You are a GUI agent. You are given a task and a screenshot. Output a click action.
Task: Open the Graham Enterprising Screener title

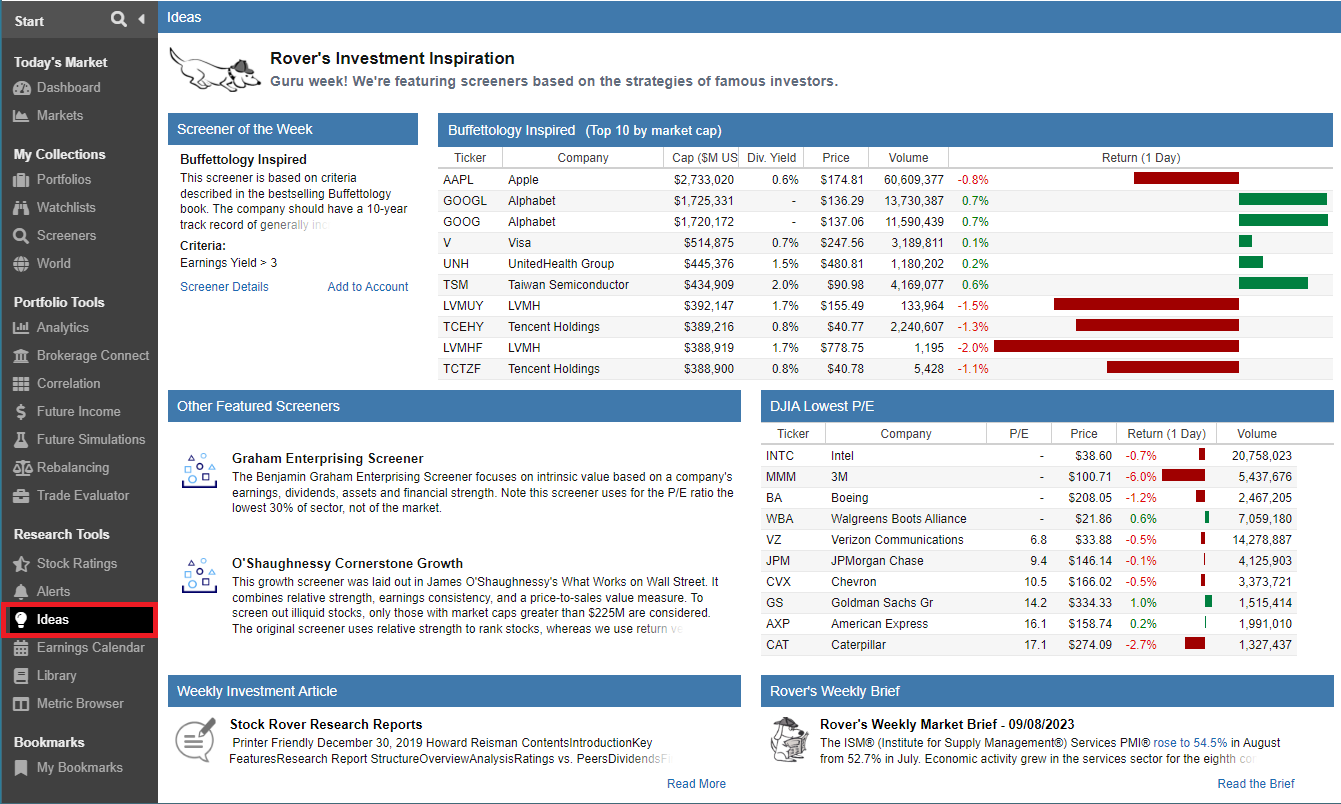(328, 459)
